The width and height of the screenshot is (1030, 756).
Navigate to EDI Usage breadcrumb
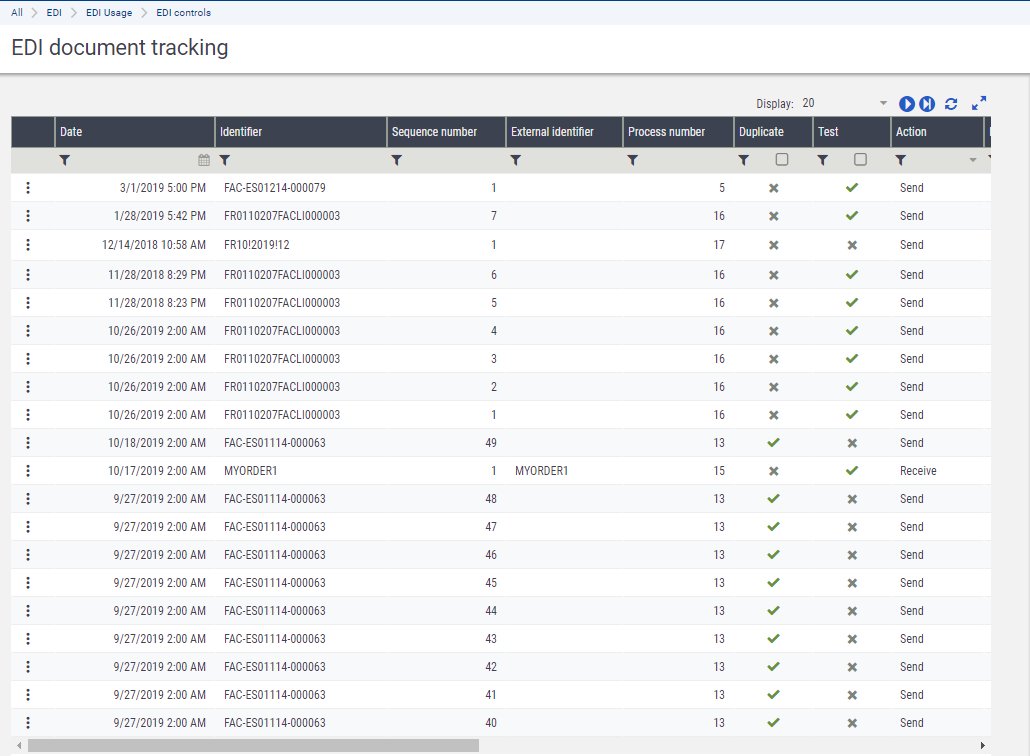point(111,13)
